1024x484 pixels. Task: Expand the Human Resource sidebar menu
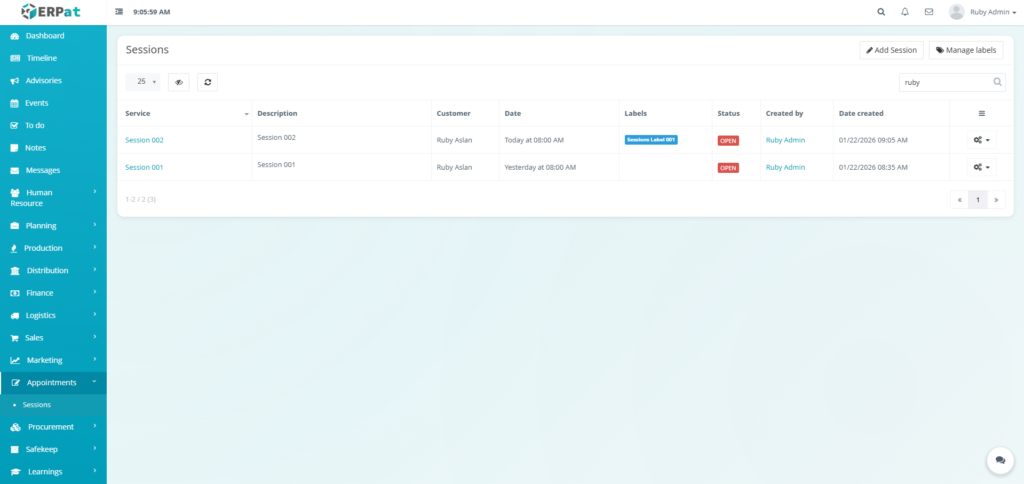[53, 197]
